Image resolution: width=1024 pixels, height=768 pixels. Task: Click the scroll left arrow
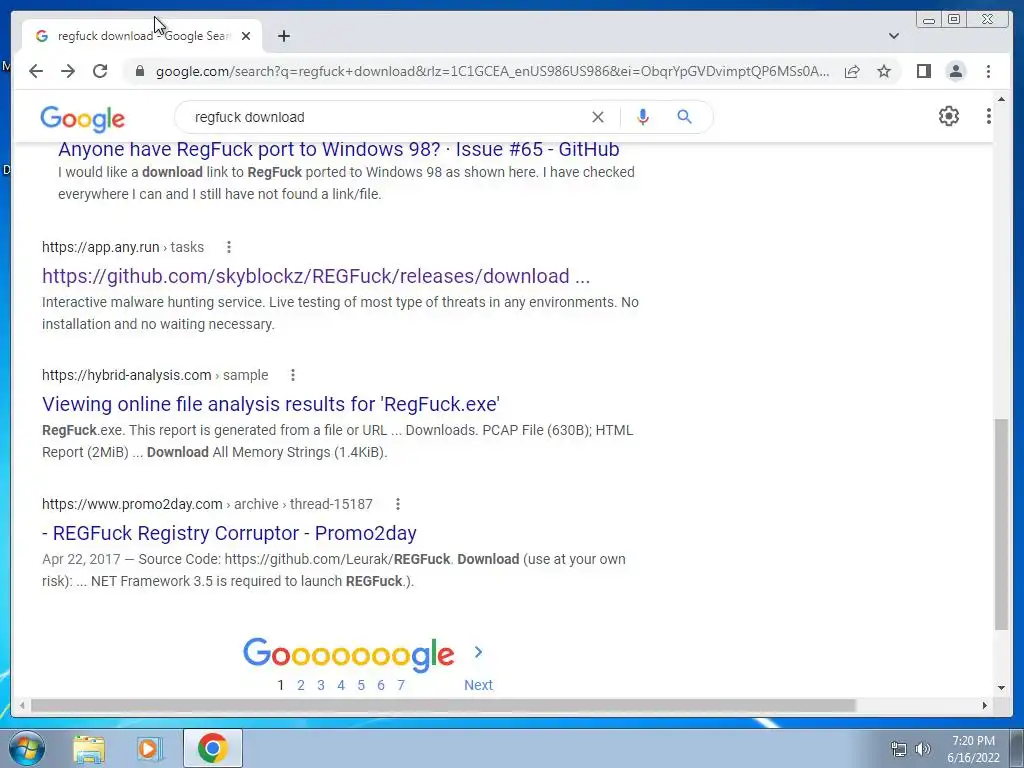[x=22, y=705]
